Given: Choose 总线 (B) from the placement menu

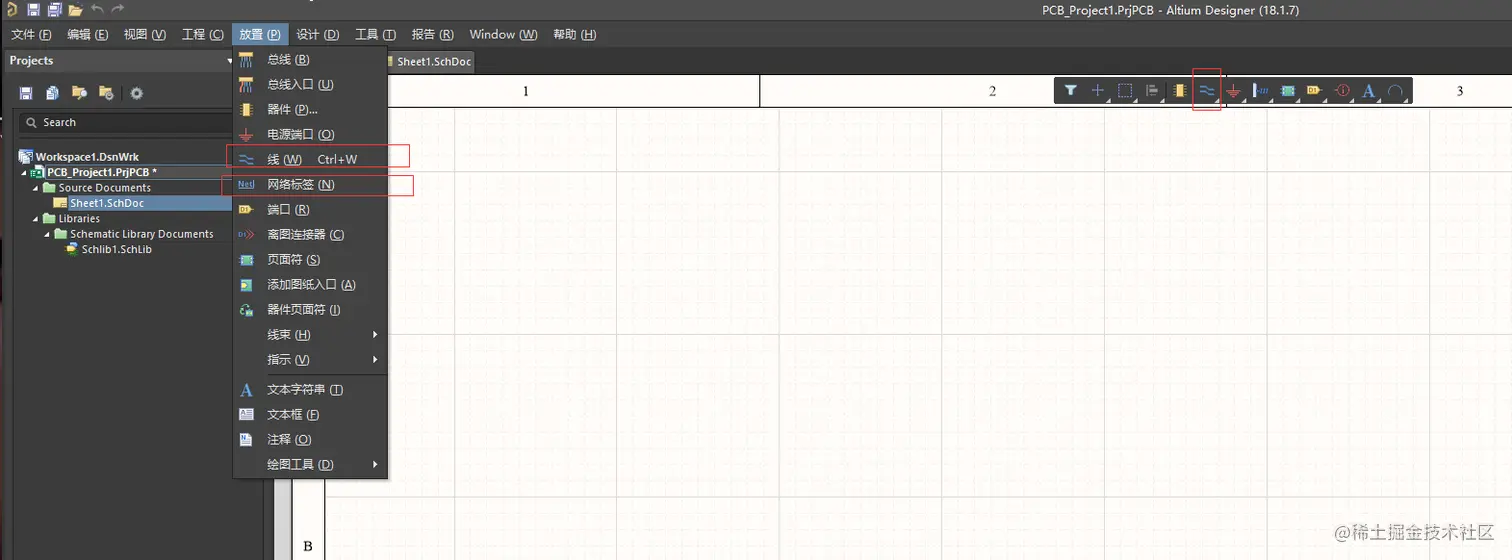Looking at the screenshot, I should [310, 60].
